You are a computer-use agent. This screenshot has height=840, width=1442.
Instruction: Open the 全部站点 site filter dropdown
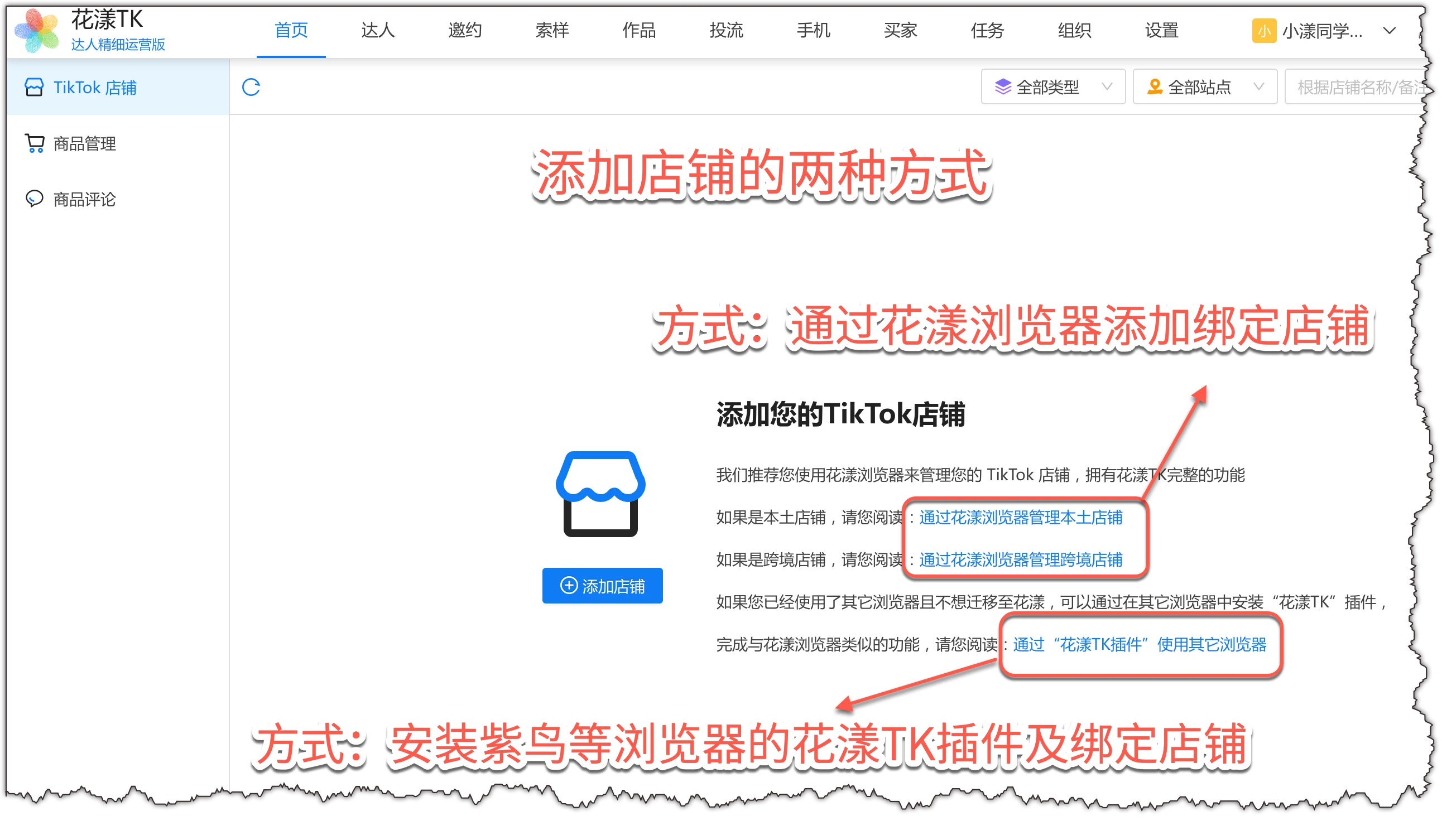1204,87
